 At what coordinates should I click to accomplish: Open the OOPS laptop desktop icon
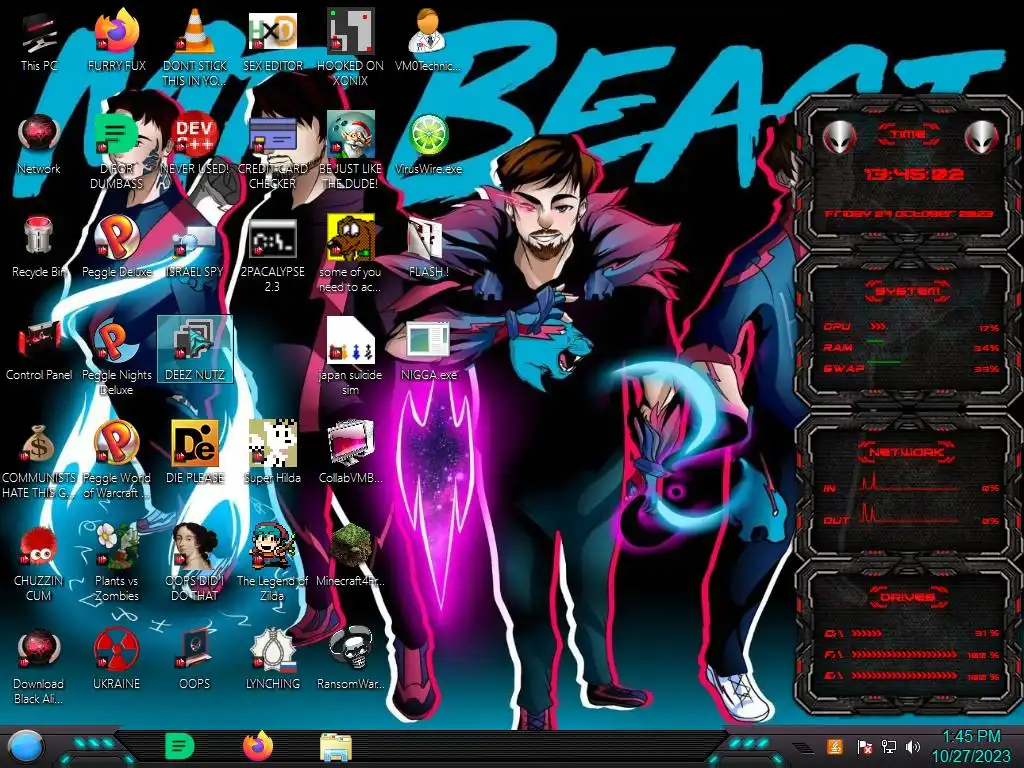(x=195, y=660)
